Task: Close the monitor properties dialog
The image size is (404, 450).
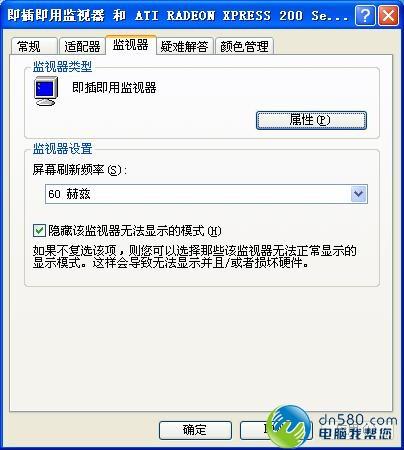Action: click(x=388, y=16)
